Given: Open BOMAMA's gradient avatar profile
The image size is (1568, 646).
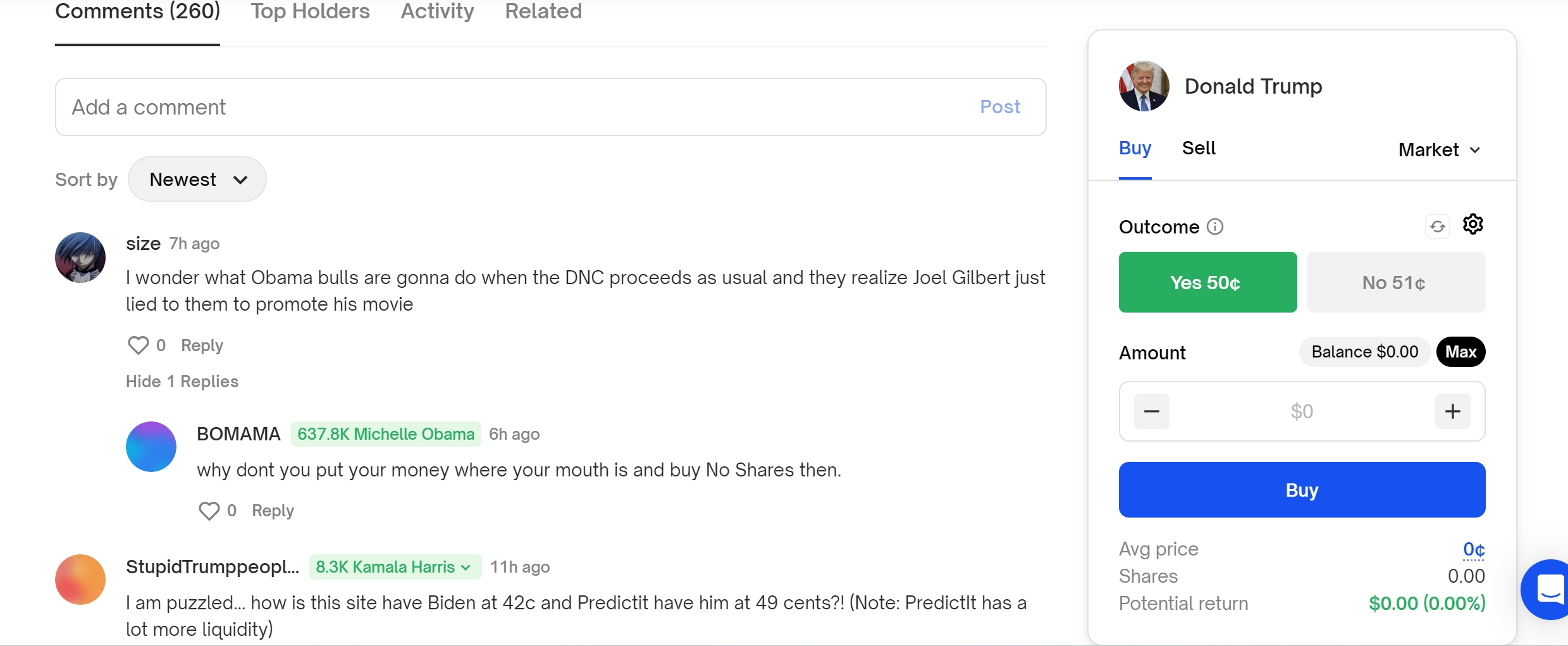Looking at the screenshot, I should (151, 447).
